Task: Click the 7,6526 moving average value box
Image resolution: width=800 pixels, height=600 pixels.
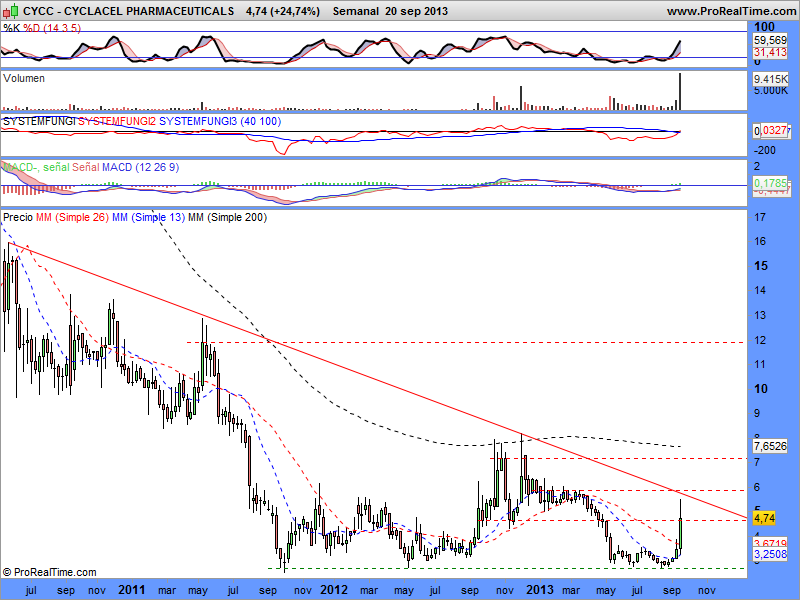Action: (x=770, y=446)
